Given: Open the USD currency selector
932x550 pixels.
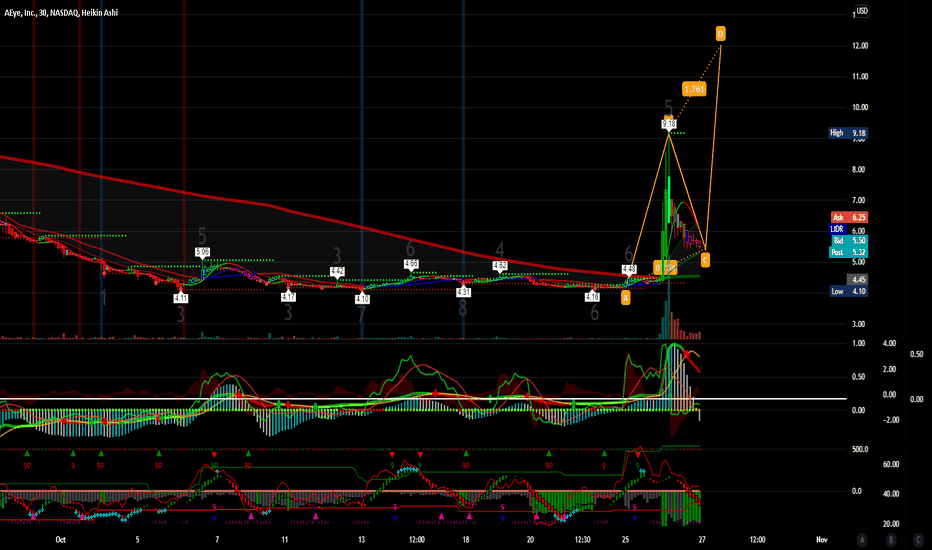Looking at the screenshot, I should click(862, 11).
